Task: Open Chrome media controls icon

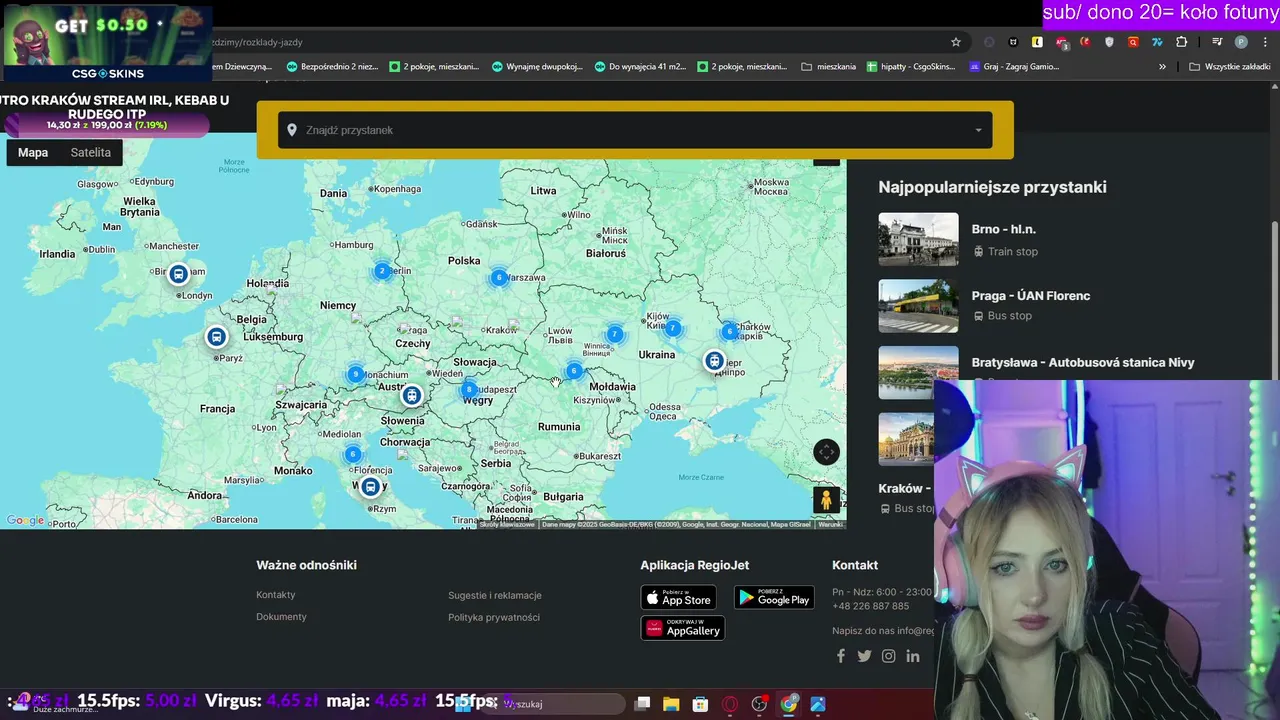Action: [x=1217, y=42]
